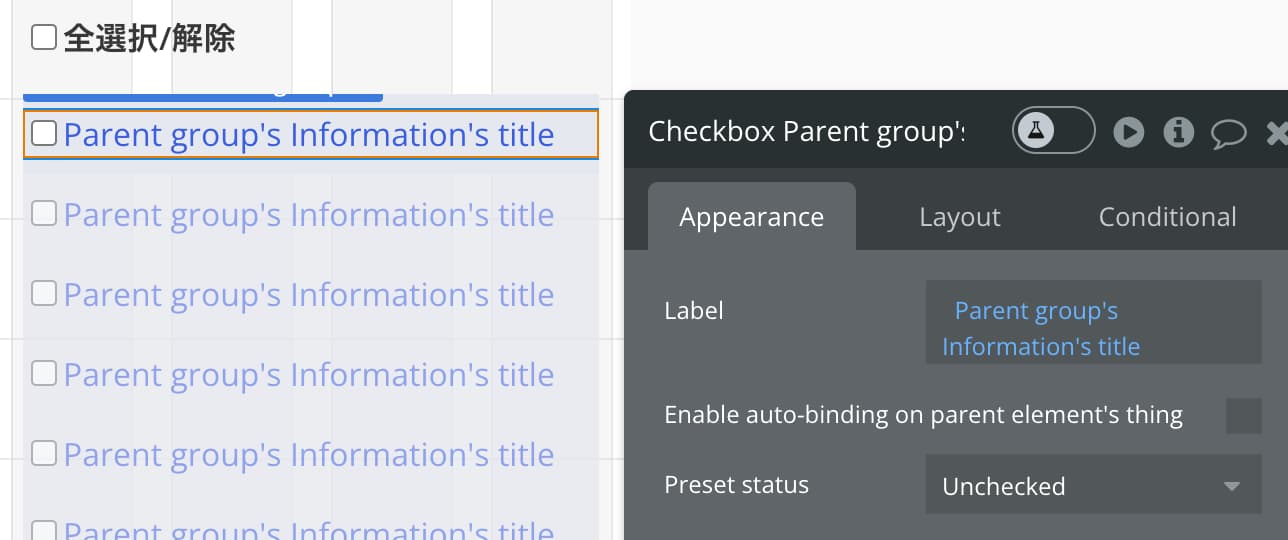This screenshot has height=540, width=1288.
Task: Click the blue element tag above selected checkbox
Action: click(202, 96)
